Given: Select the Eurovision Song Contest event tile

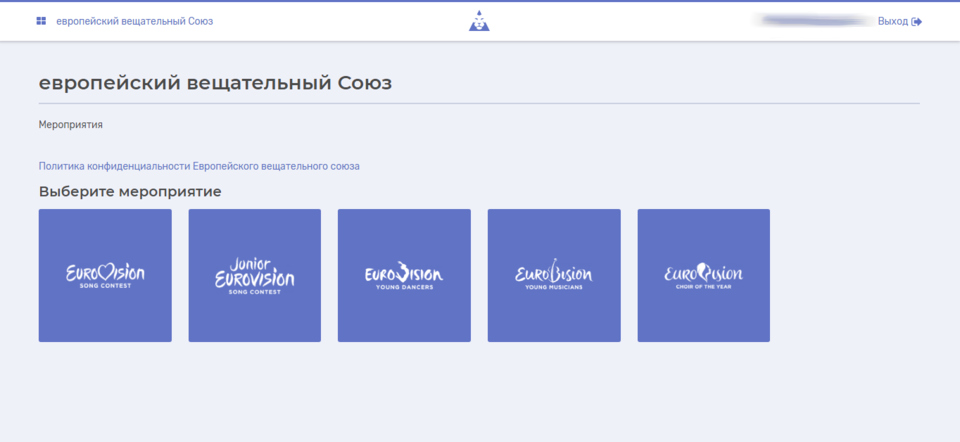Looking at the screenshot, I should point(105,275).
